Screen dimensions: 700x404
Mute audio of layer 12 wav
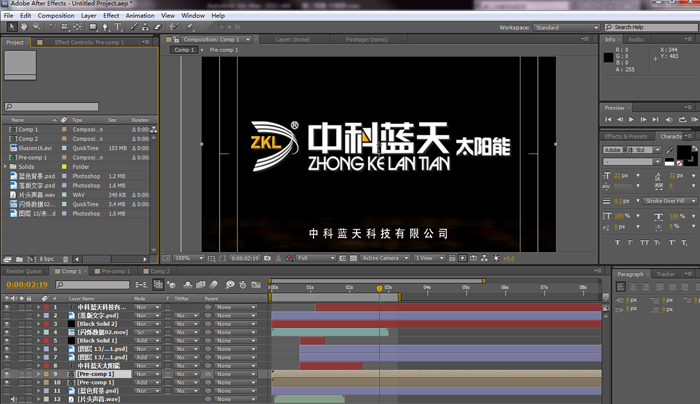pos(13,399)
